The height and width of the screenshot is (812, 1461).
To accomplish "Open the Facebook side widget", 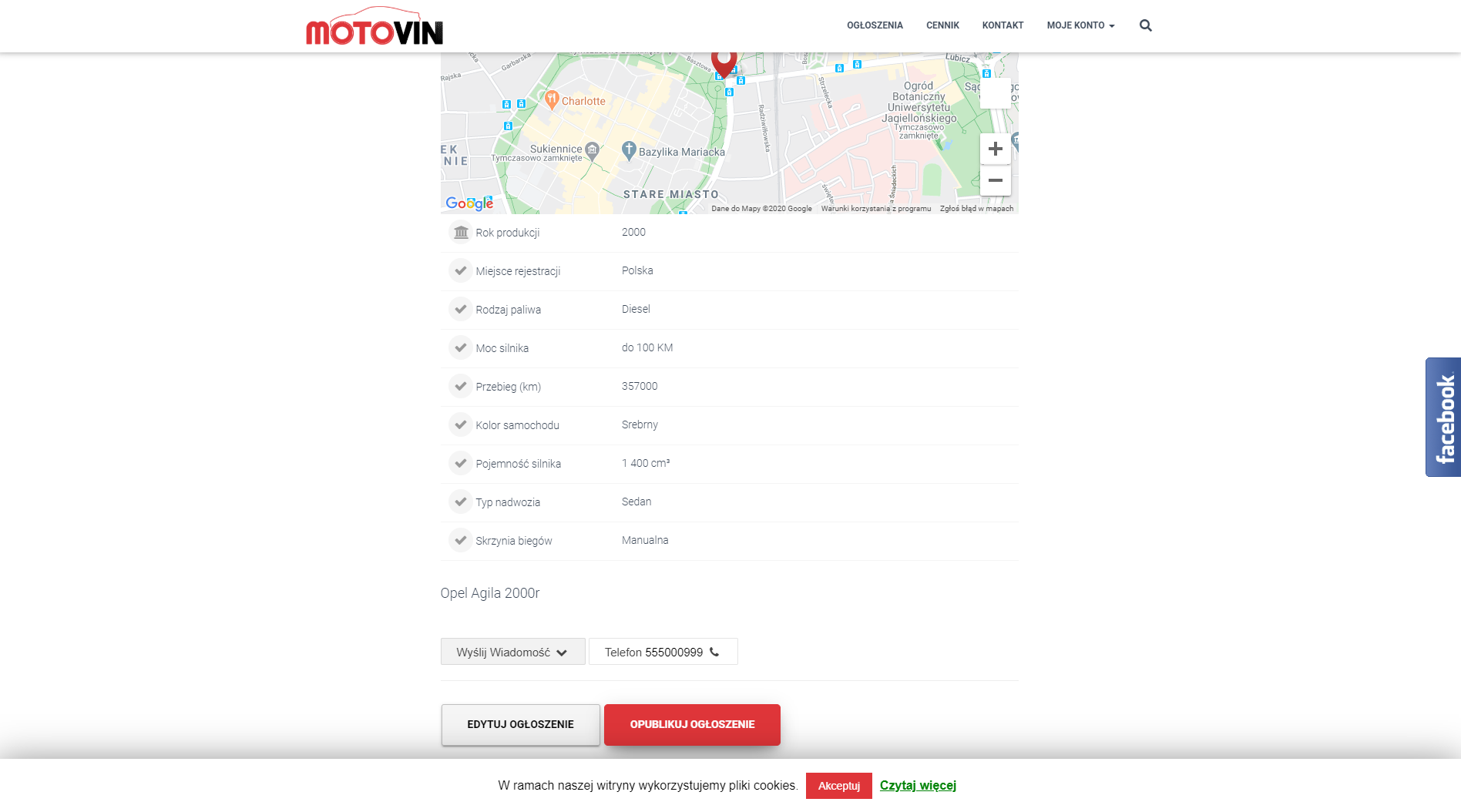I will 1443,417.
